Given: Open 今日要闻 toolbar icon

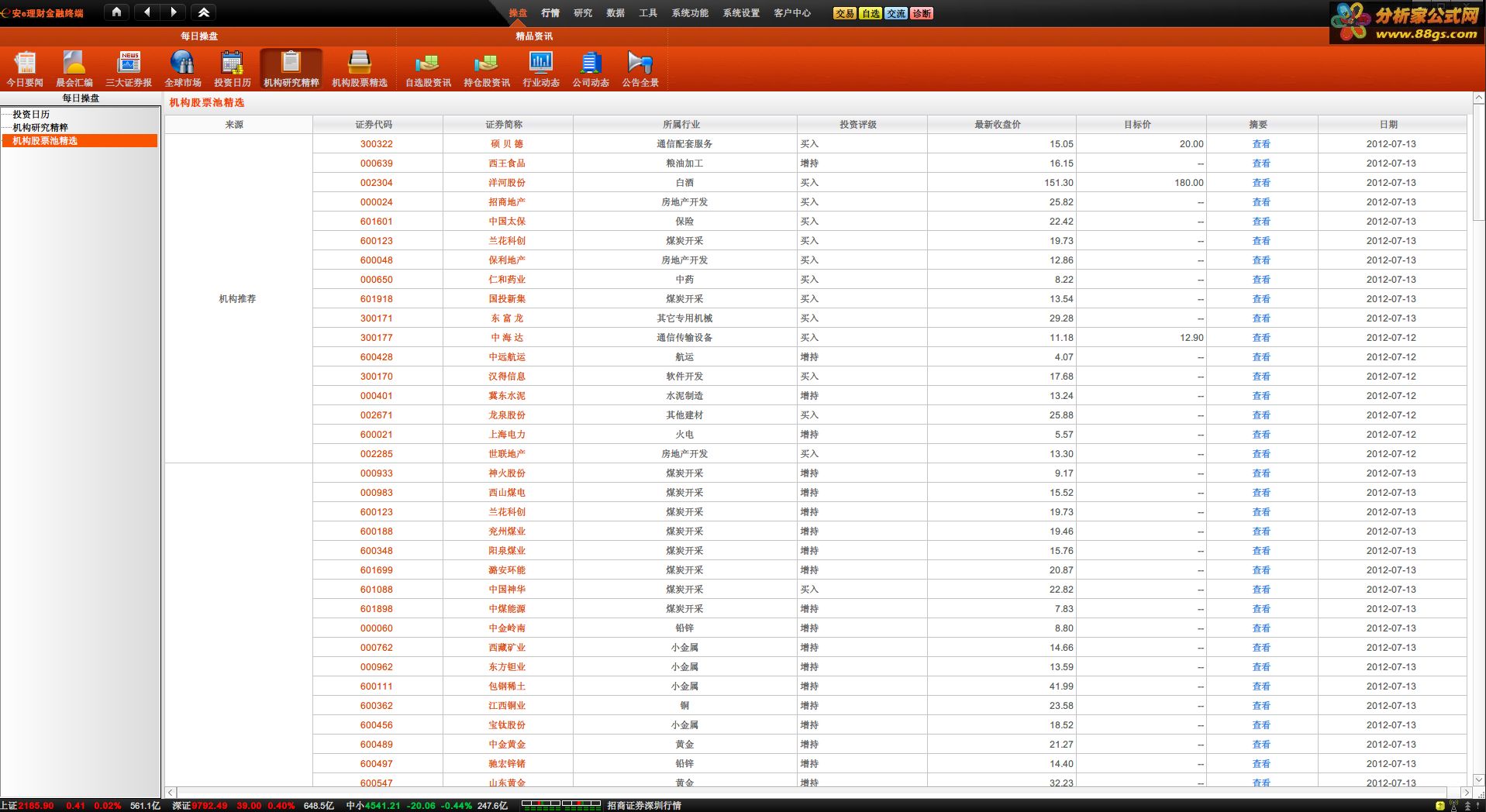Looking at the screenshot, I should [x=25, y=69].
